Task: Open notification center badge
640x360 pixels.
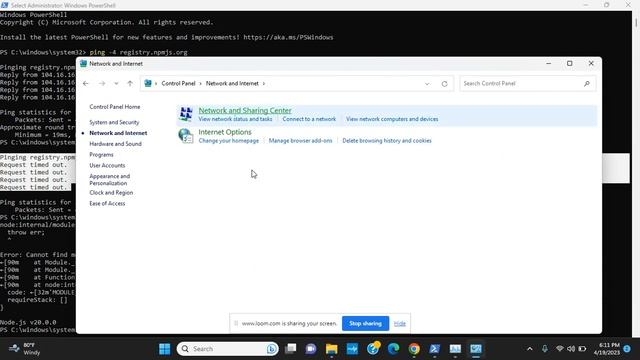Action: 627,349
